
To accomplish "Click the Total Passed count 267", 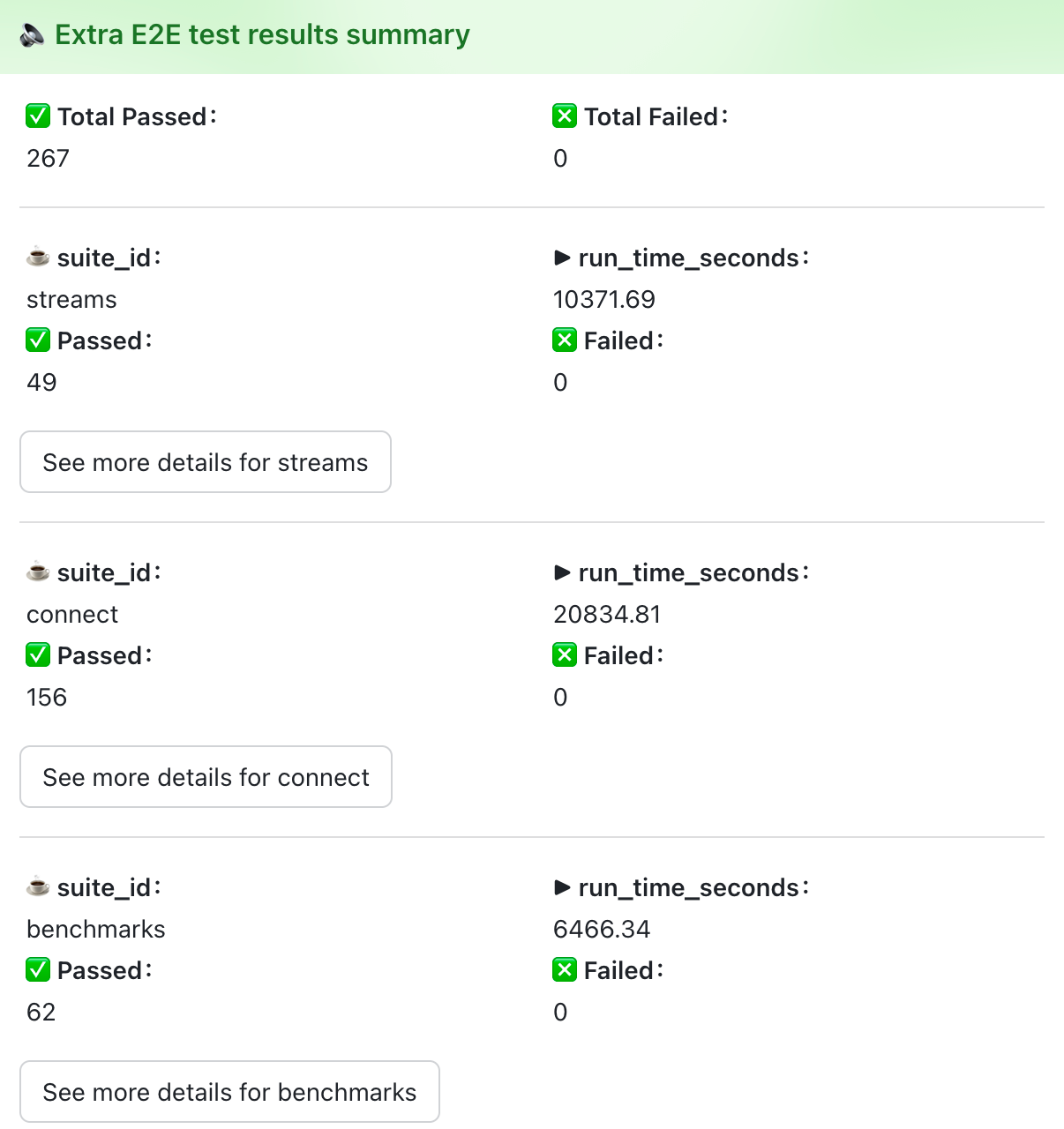I will [48, 159].
